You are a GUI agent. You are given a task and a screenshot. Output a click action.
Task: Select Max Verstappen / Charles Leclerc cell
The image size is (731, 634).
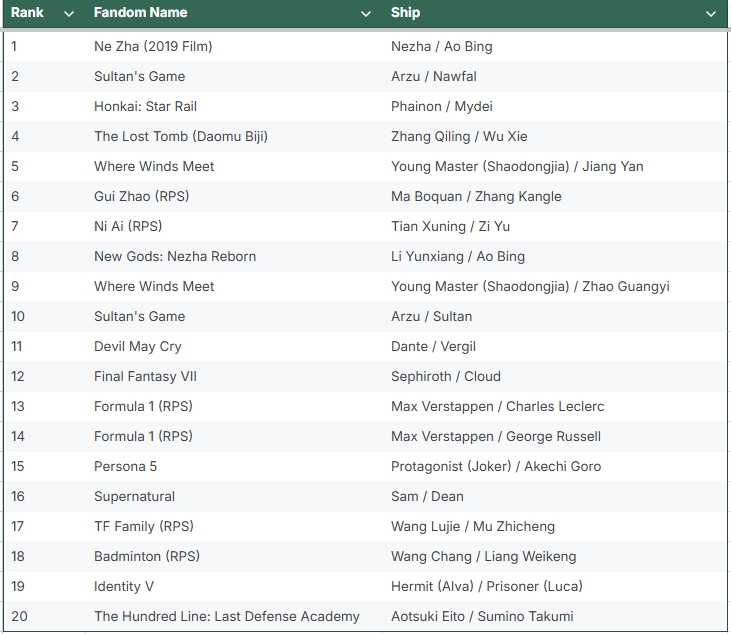497,406
